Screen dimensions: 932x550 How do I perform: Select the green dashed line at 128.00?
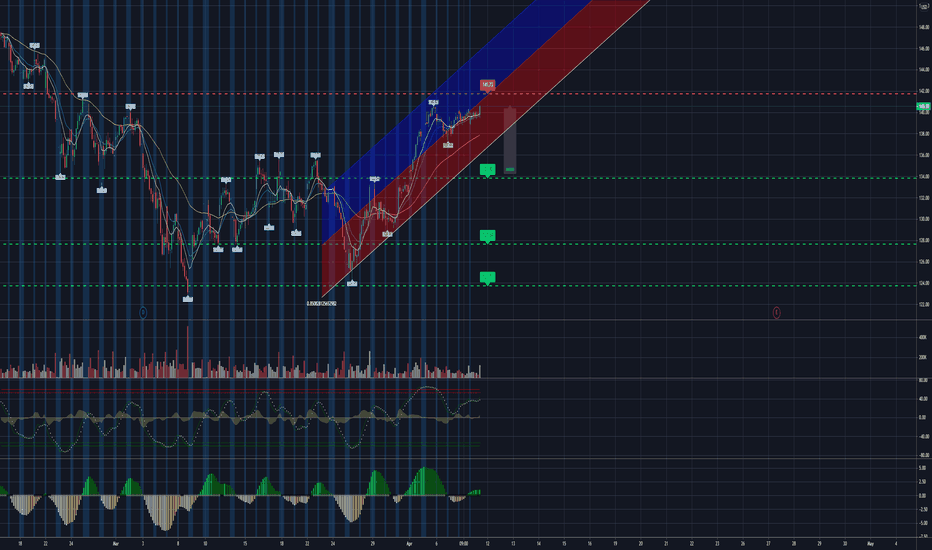458,244
